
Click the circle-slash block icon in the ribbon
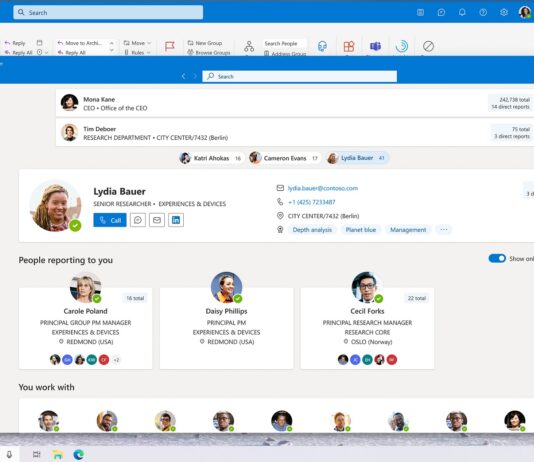coord(428,46)
